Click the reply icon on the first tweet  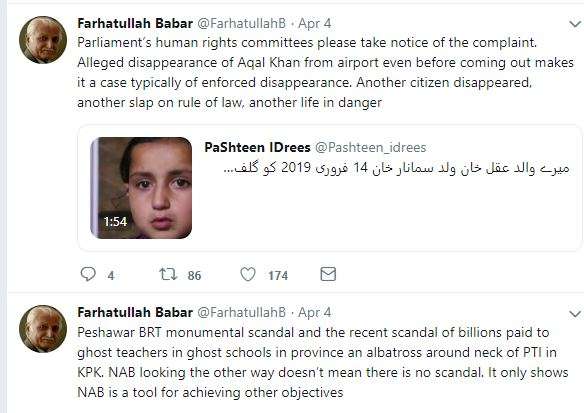(88, 274)
